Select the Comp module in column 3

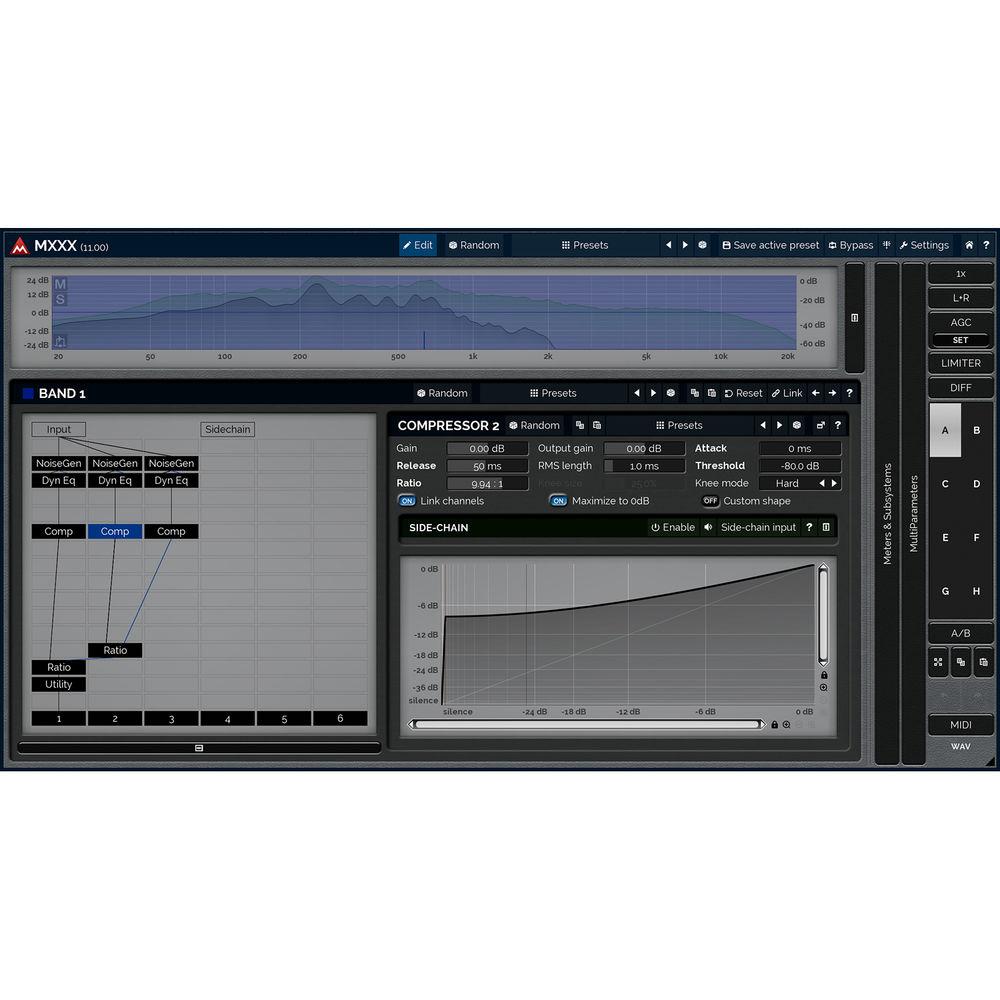pyautogui.click(x=171, y=532)
